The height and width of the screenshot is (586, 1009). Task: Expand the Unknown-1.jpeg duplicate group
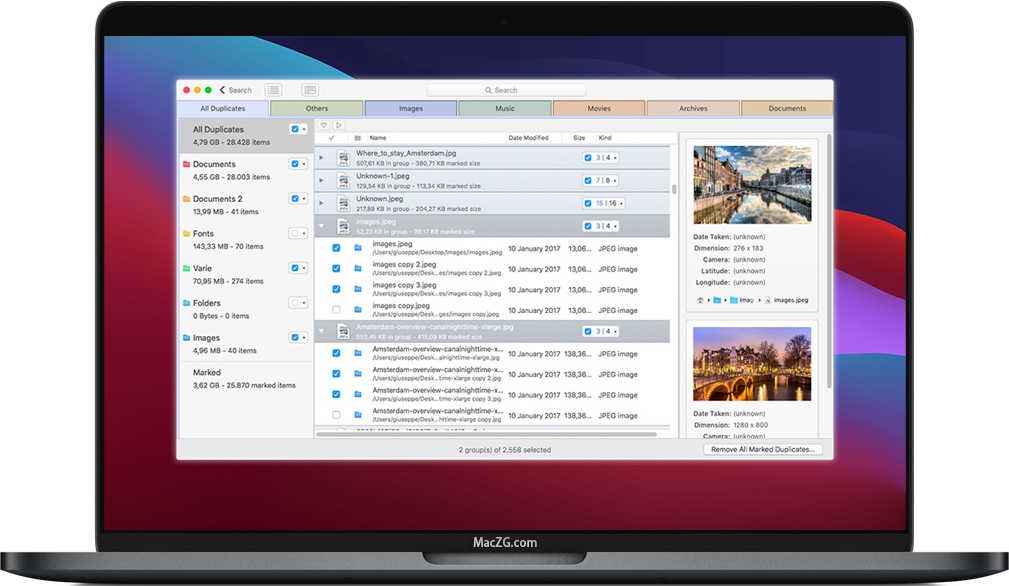(x=321, y=181)
